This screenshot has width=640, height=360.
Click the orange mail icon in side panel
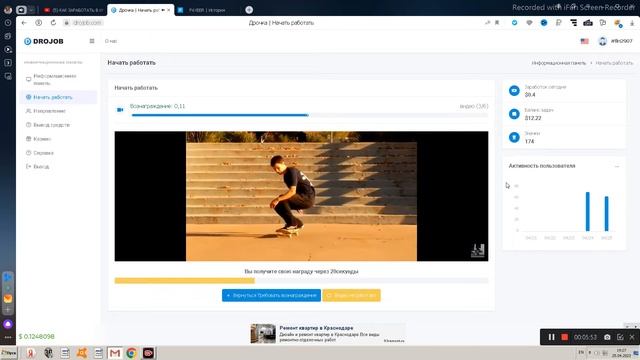click(x=8, y=299)
